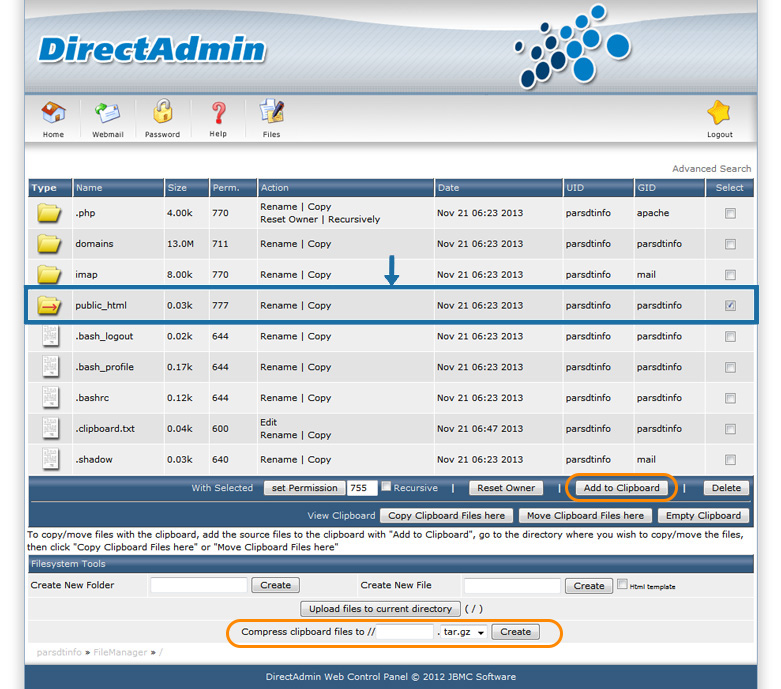Click the DirectAdmin logo

(152, 49)
